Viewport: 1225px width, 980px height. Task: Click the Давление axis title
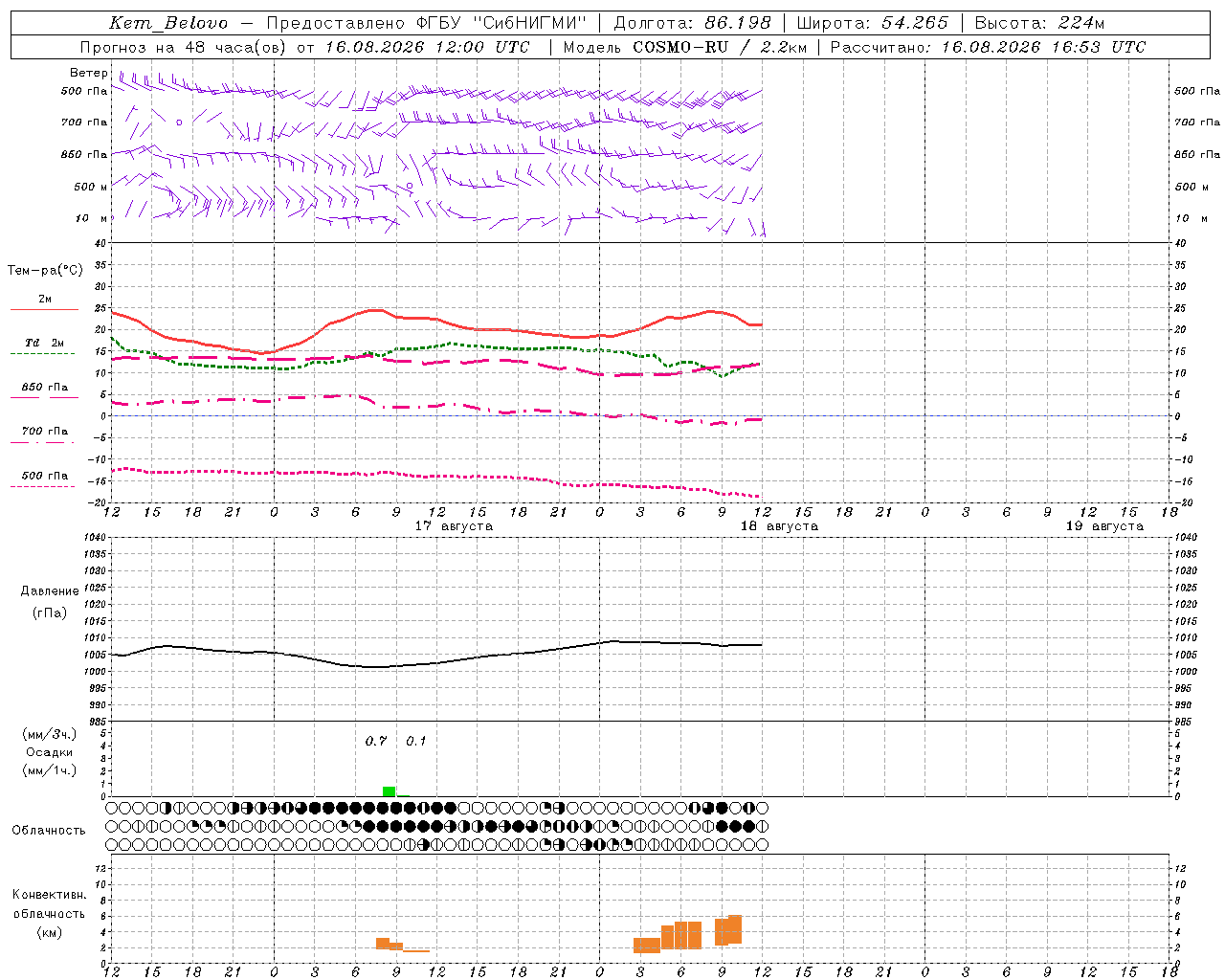click(50, 590)
